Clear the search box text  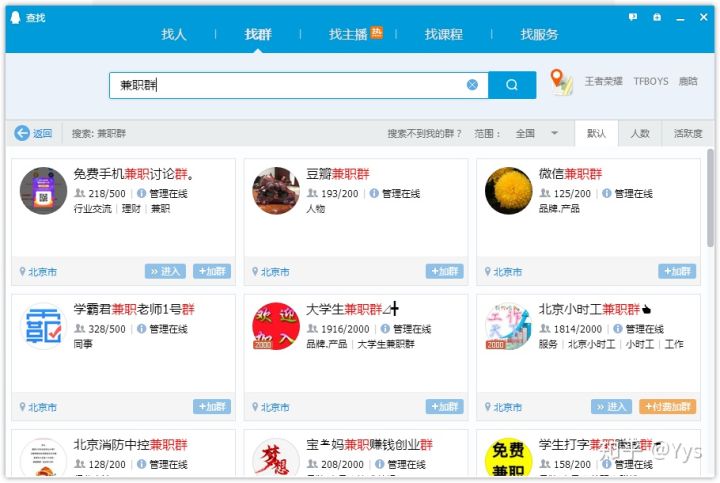[472, 85]
